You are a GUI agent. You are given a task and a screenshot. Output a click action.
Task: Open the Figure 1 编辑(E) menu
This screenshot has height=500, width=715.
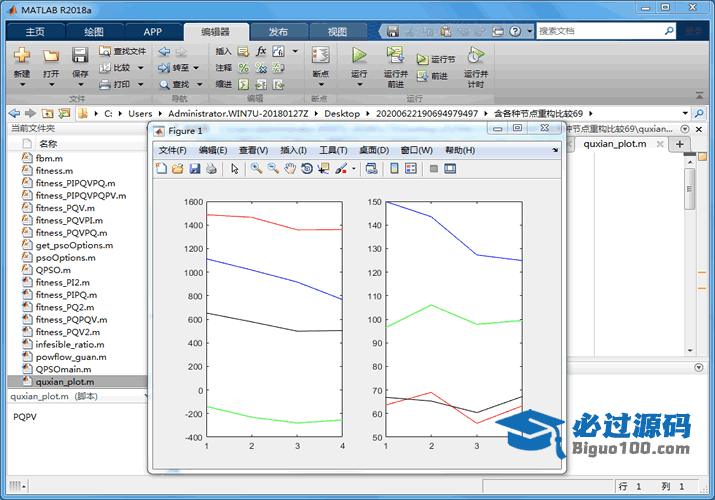[213, 150]
